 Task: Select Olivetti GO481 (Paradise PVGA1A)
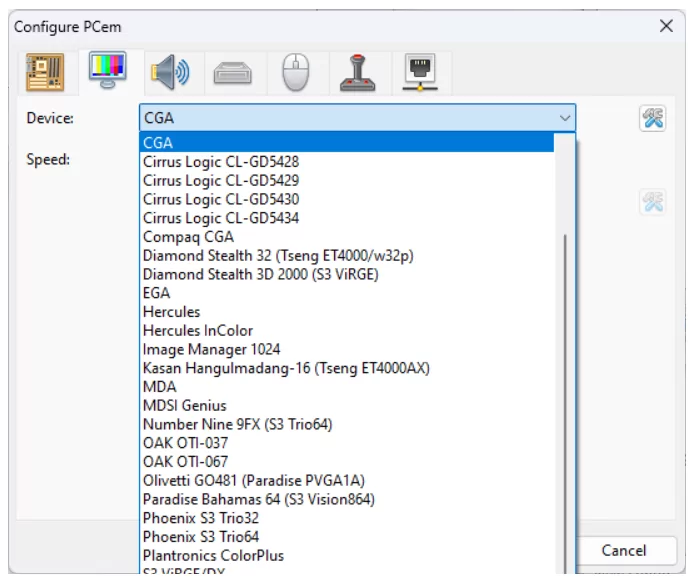click(347, 481)
